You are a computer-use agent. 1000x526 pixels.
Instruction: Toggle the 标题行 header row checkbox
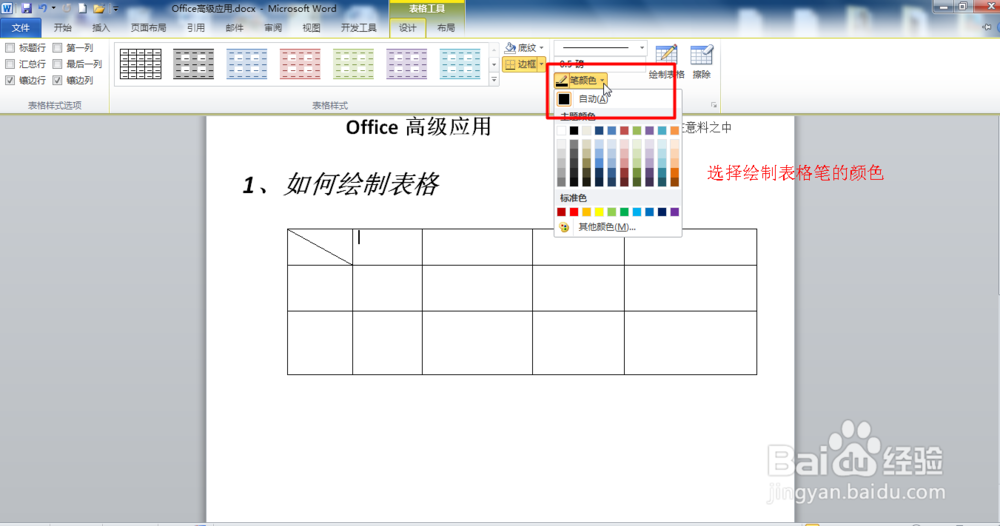tap(10, 48)
